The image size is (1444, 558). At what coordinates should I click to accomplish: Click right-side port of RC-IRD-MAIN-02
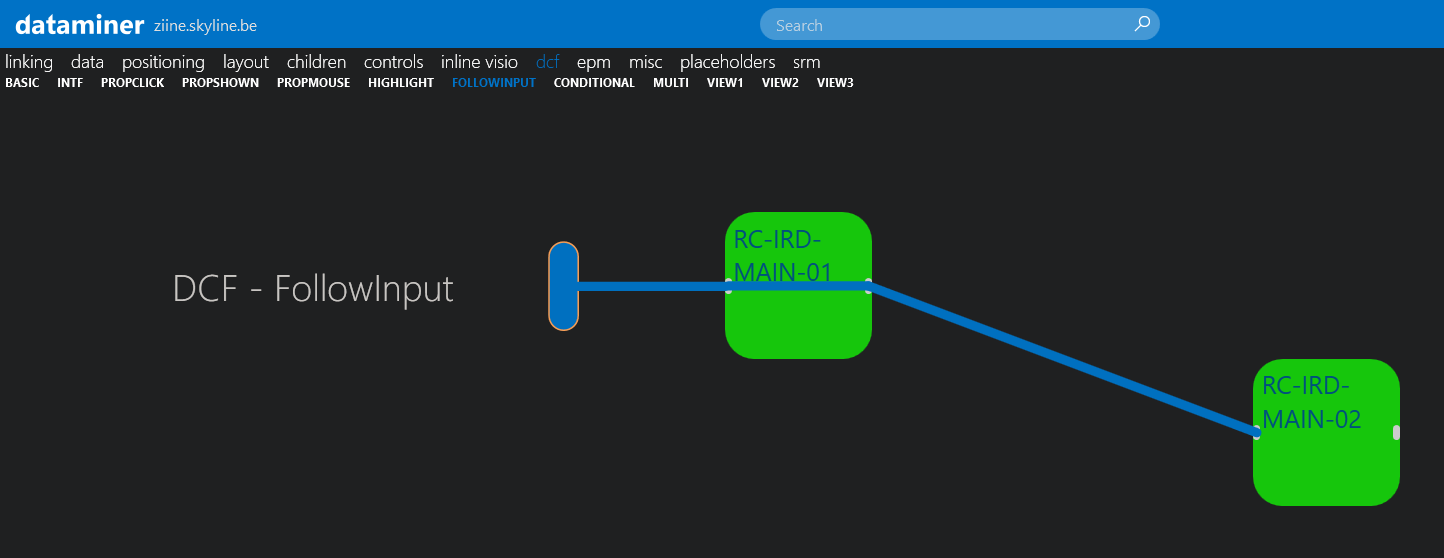[1396, 433]
